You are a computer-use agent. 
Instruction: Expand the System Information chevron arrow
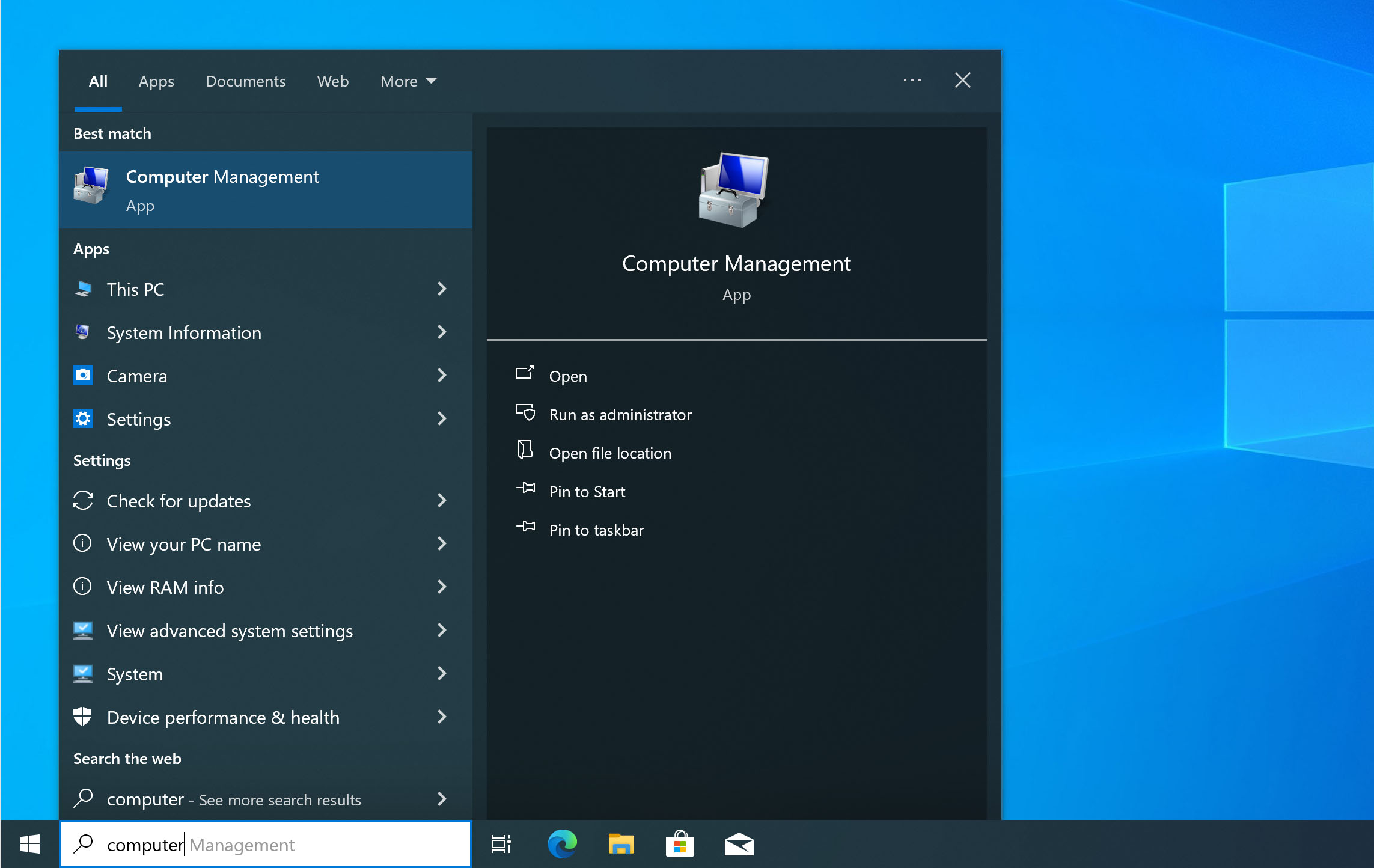tap(442, 332)
